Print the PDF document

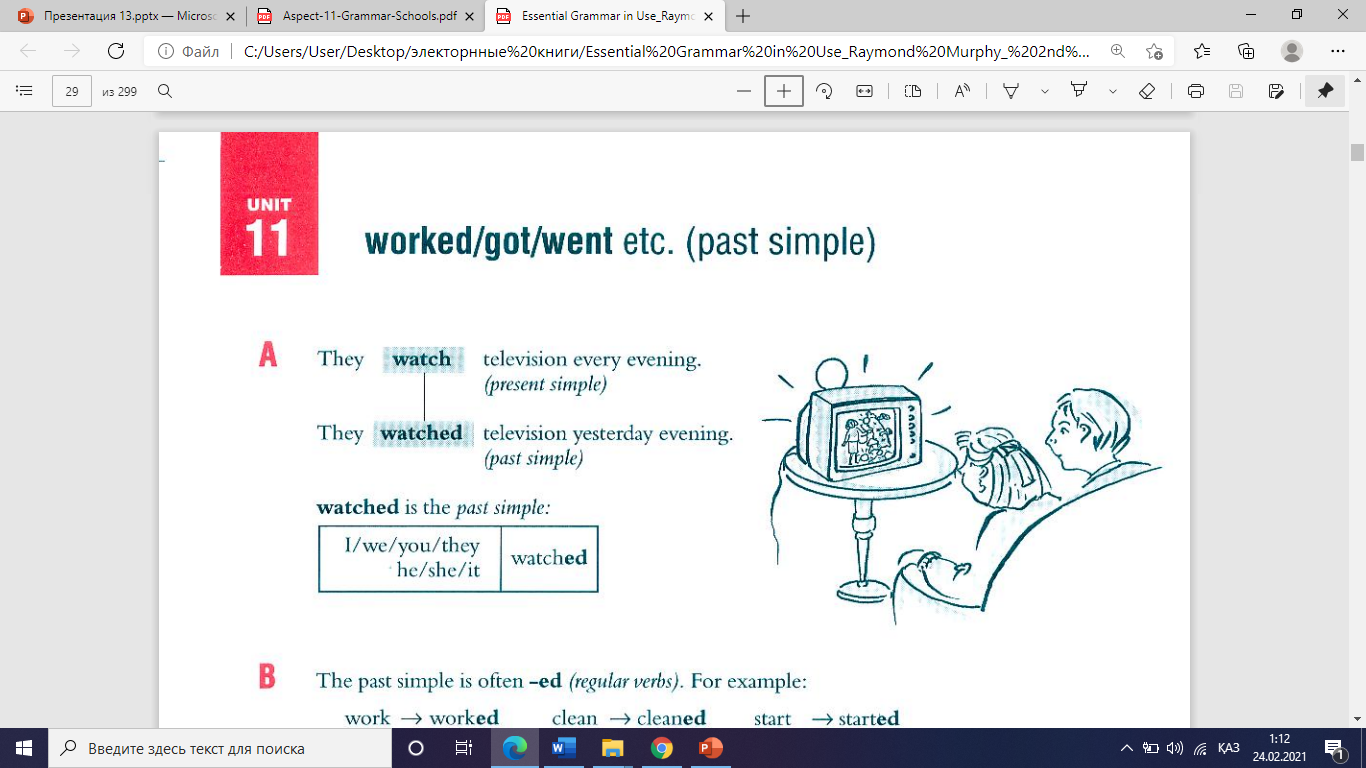point(1195,91)
